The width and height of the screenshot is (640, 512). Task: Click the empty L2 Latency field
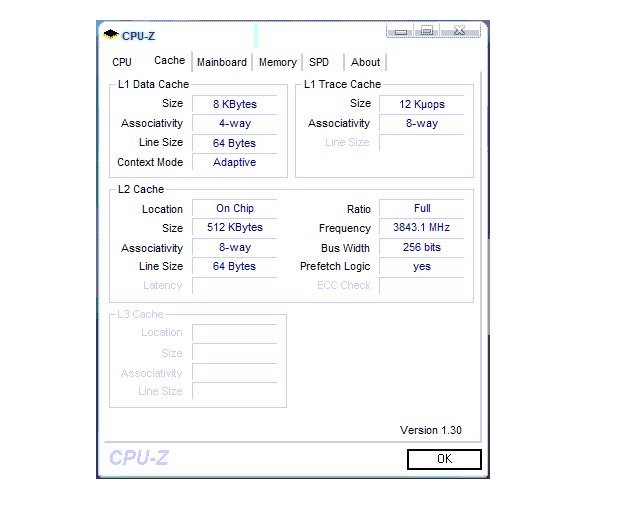click(235, 285)
